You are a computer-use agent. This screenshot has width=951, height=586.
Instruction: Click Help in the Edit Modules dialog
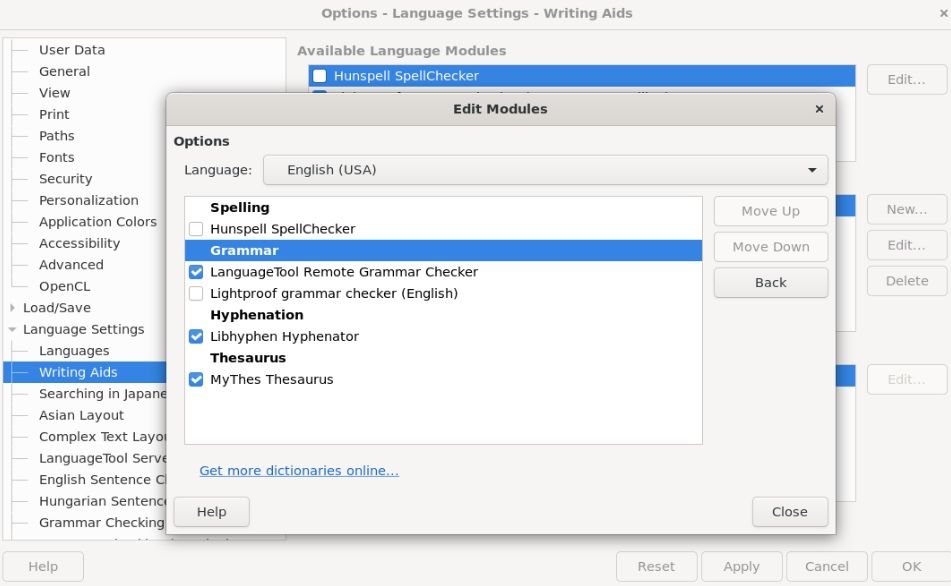211,512
